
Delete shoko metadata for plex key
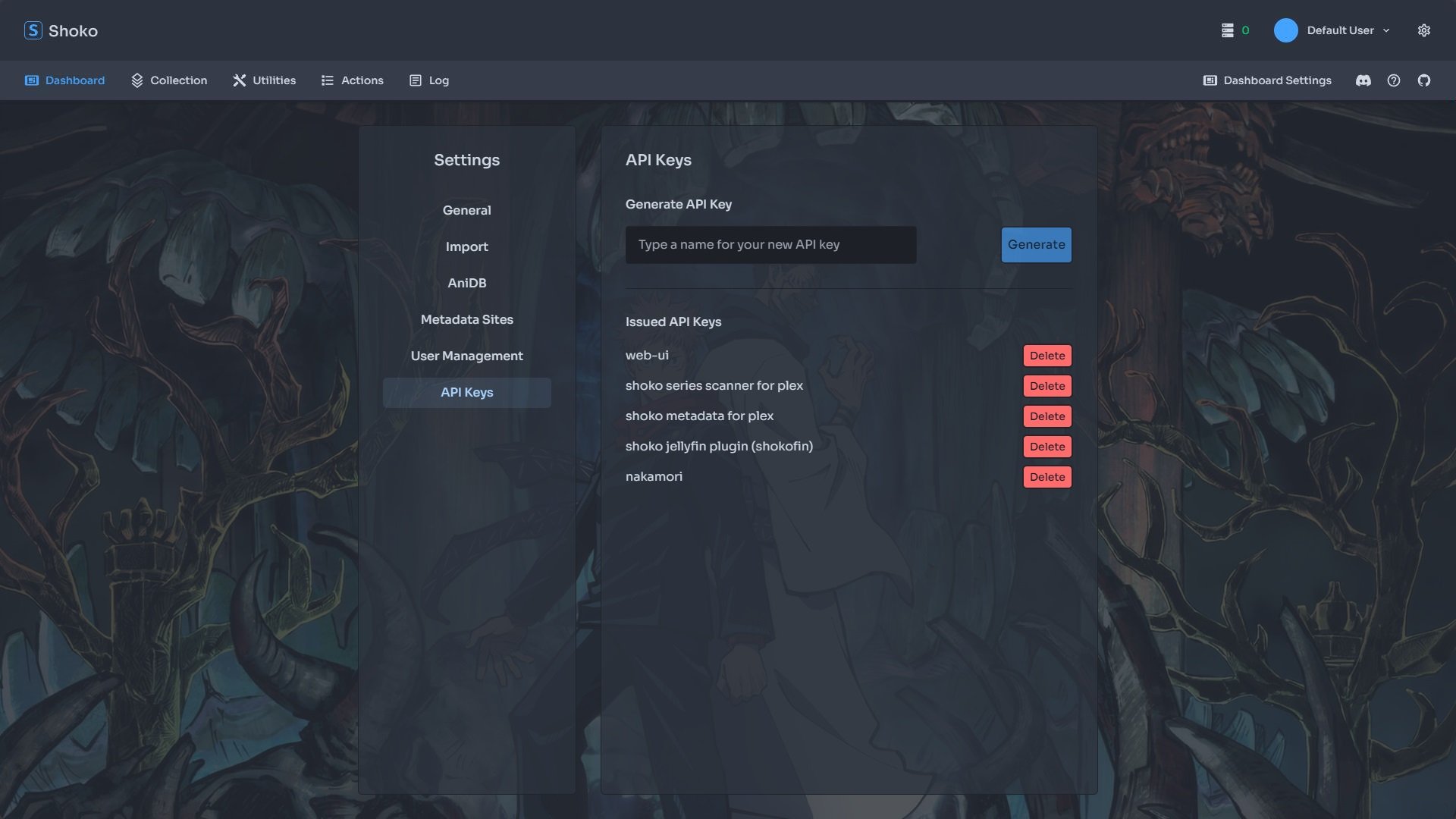point(1047,416)
